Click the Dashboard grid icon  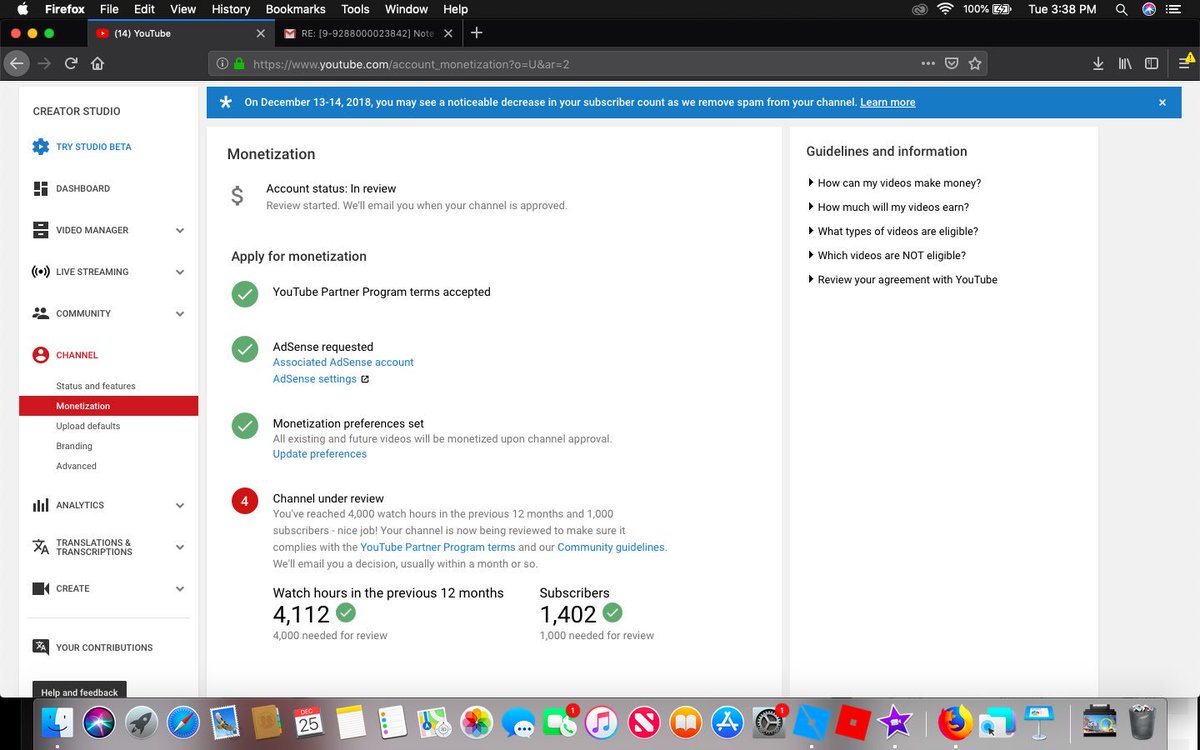click(40, 188)
